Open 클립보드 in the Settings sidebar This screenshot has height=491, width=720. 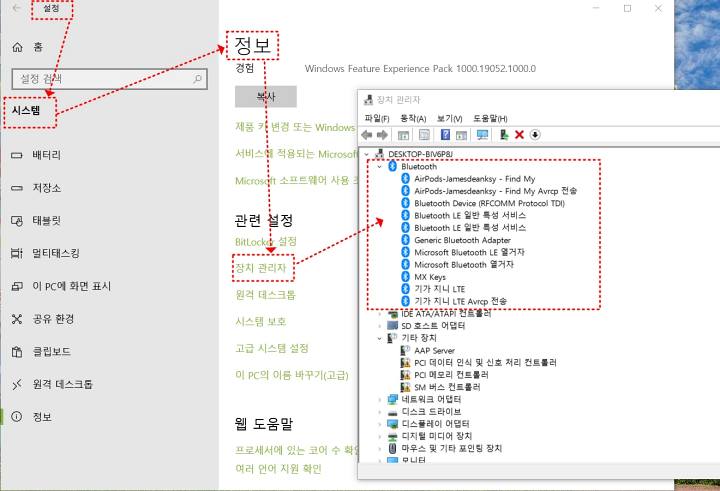pos(51,351)
